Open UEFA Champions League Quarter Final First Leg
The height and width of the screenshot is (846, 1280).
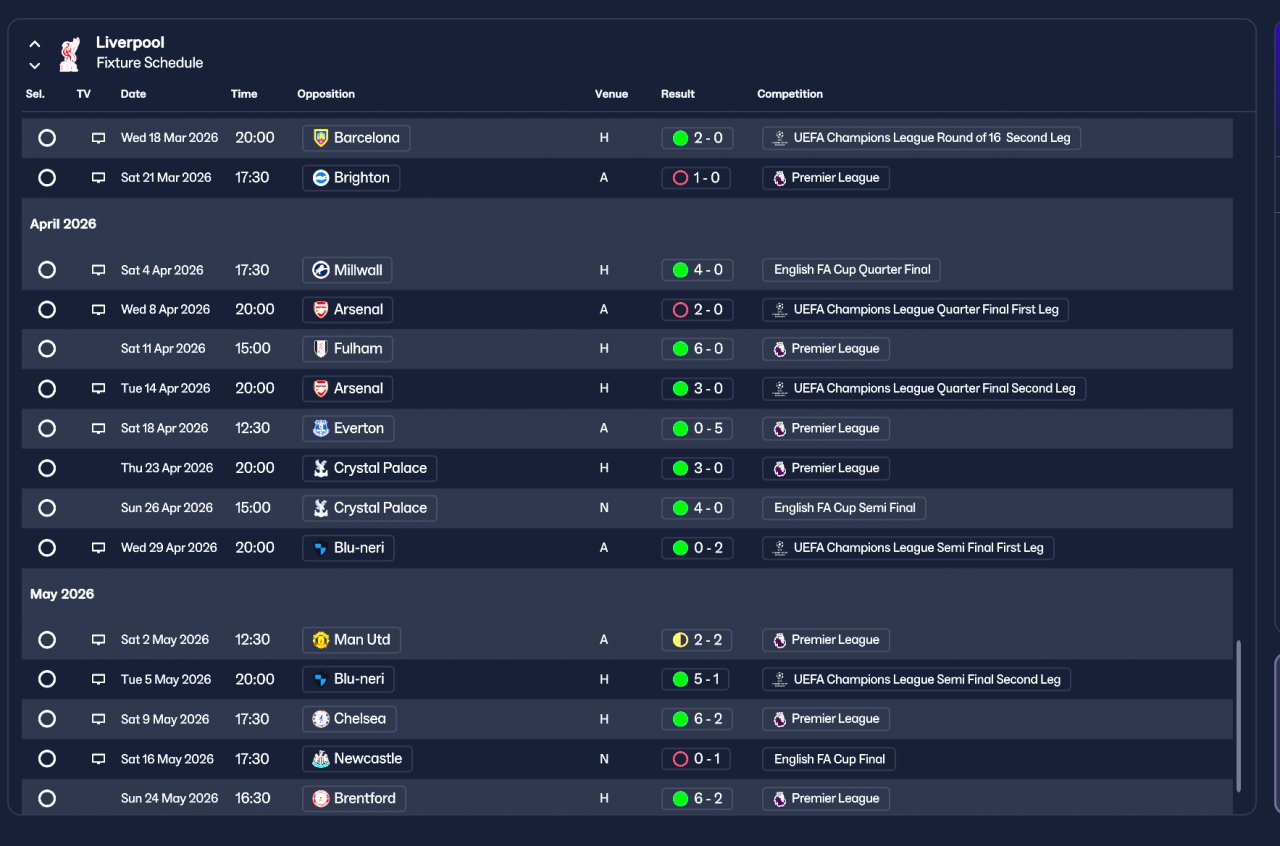click(915, 310)
